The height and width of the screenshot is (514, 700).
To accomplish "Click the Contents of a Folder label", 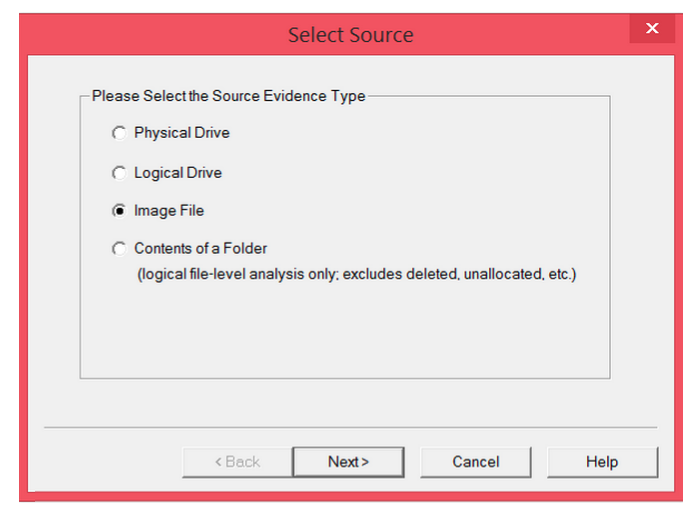I will click(x=200, y=249).
